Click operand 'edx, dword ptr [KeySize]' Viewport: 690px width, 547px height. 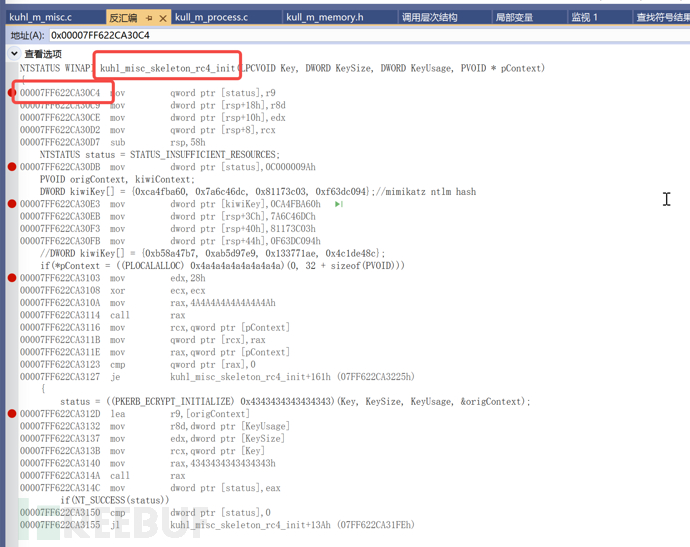point(228,438)
